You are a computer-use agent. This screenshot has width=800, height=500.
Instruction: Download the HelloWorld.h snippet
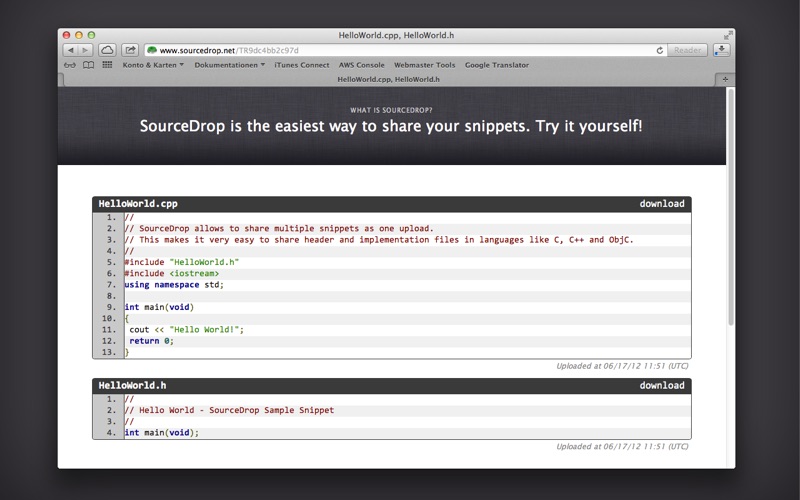click(x=662, y=385)
